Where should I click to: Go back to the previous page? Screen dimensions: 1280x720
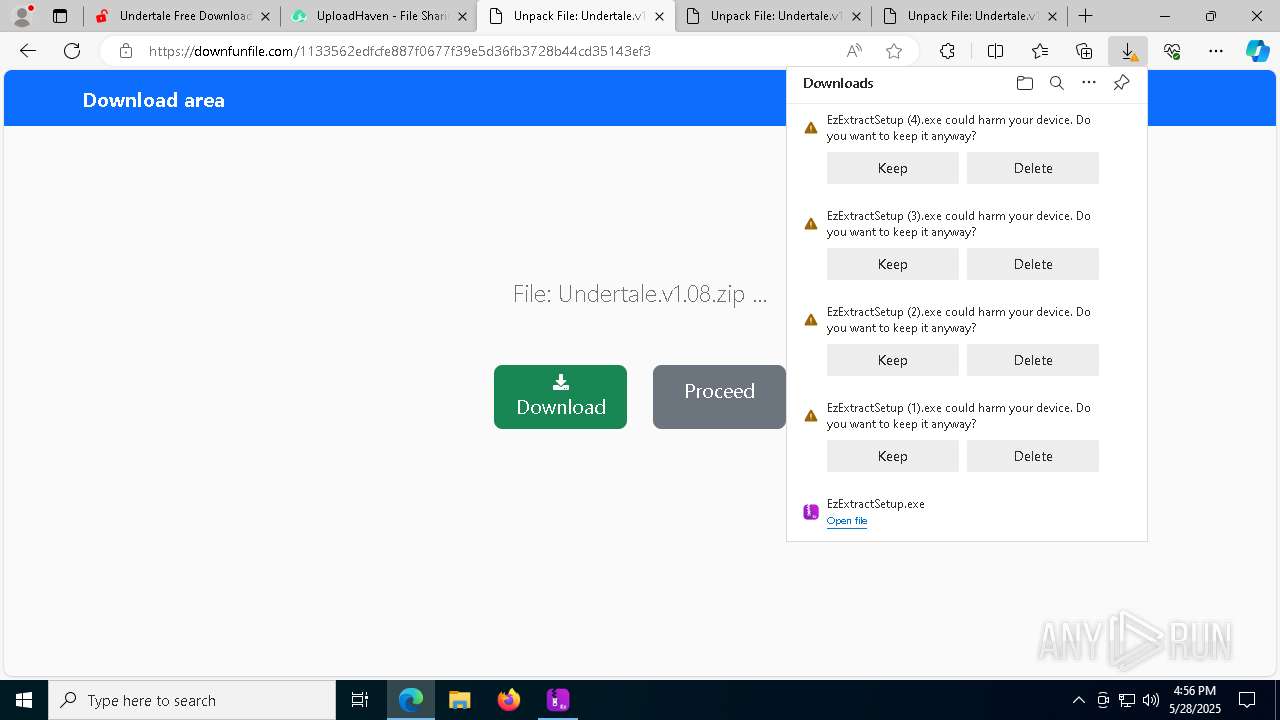coord(28,51)
